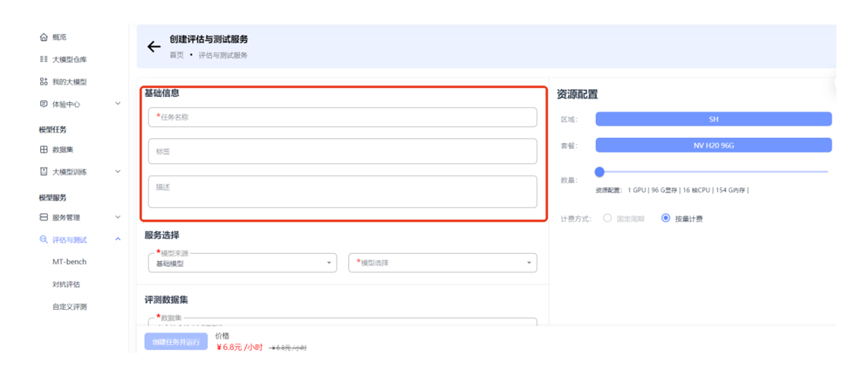
Task: Open 数据集 grid icon in sidebar
Action: [44, 150]
